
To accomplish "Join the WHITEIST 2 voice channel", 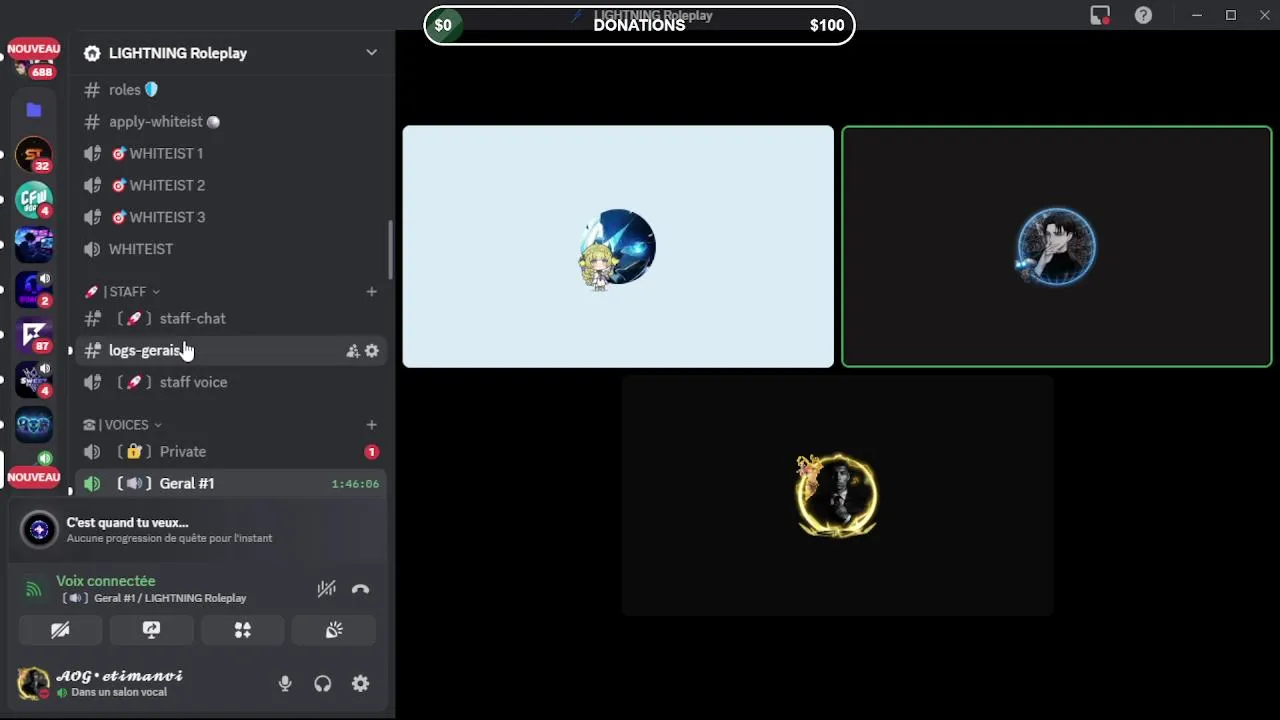I will click(x=231, y=186).
